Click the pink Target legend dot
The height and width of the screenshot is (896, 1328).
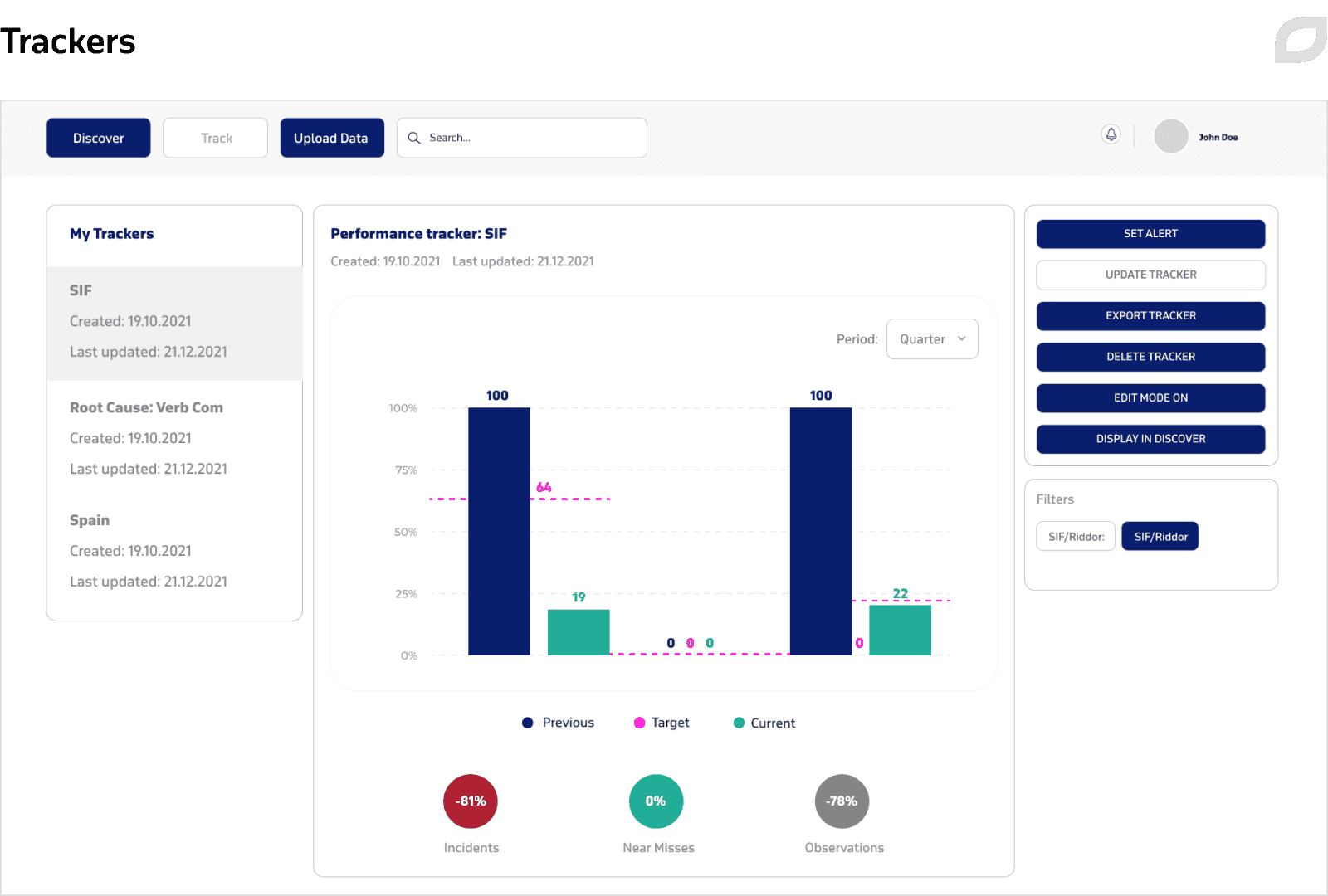[x=639, y=723]
